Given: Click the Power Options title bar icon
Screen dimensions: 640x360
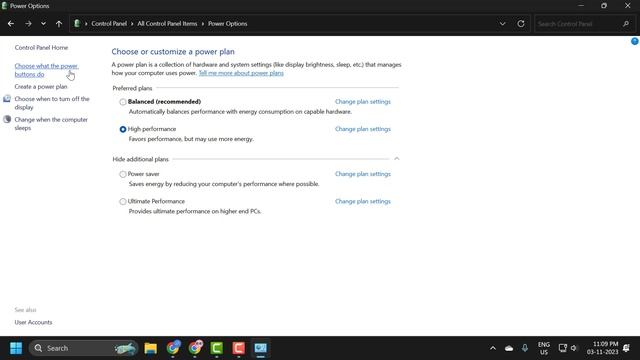Looking at the screenshot, I should (x=4, y=6).
